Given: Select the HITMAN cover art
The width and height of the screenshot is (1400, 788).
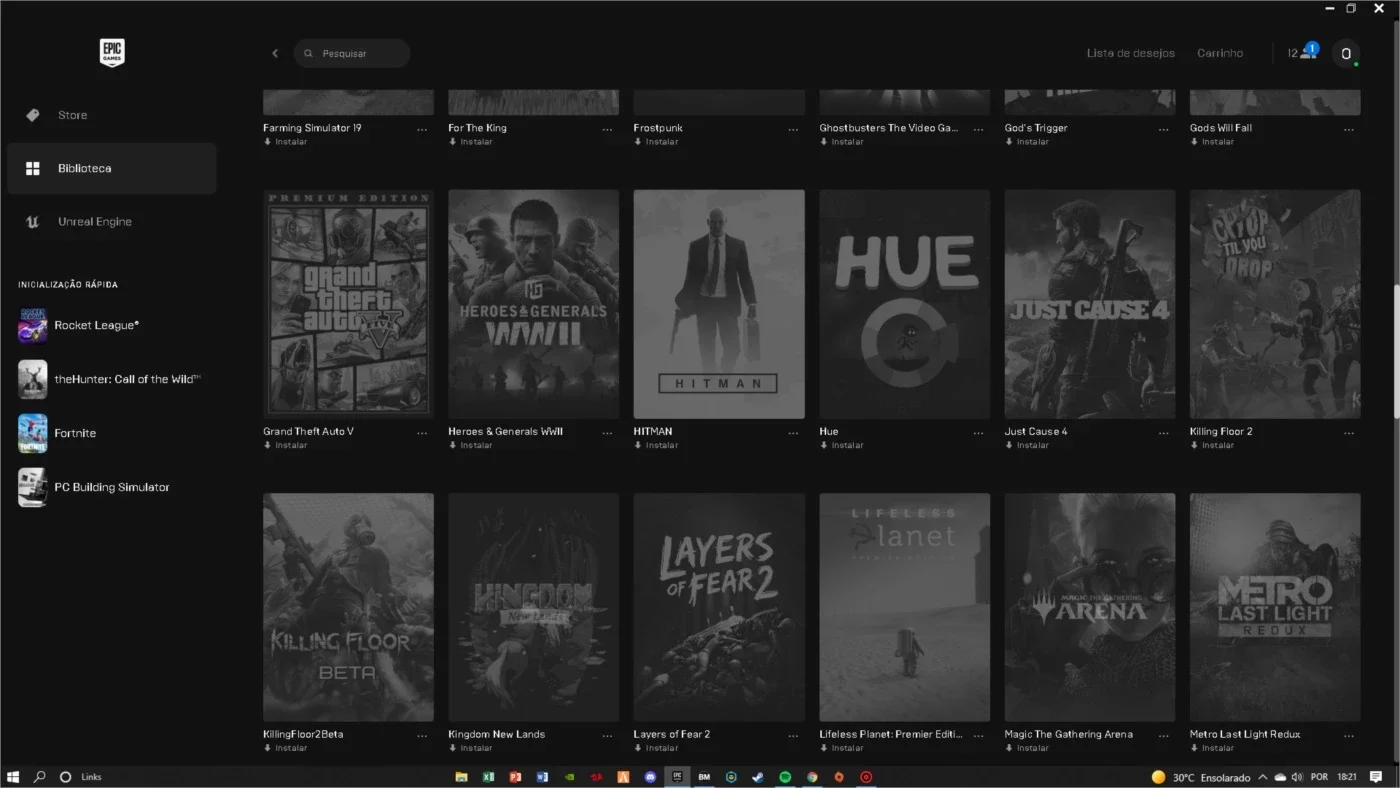Looking at the screenshot, I should click(x=719, y=304).
